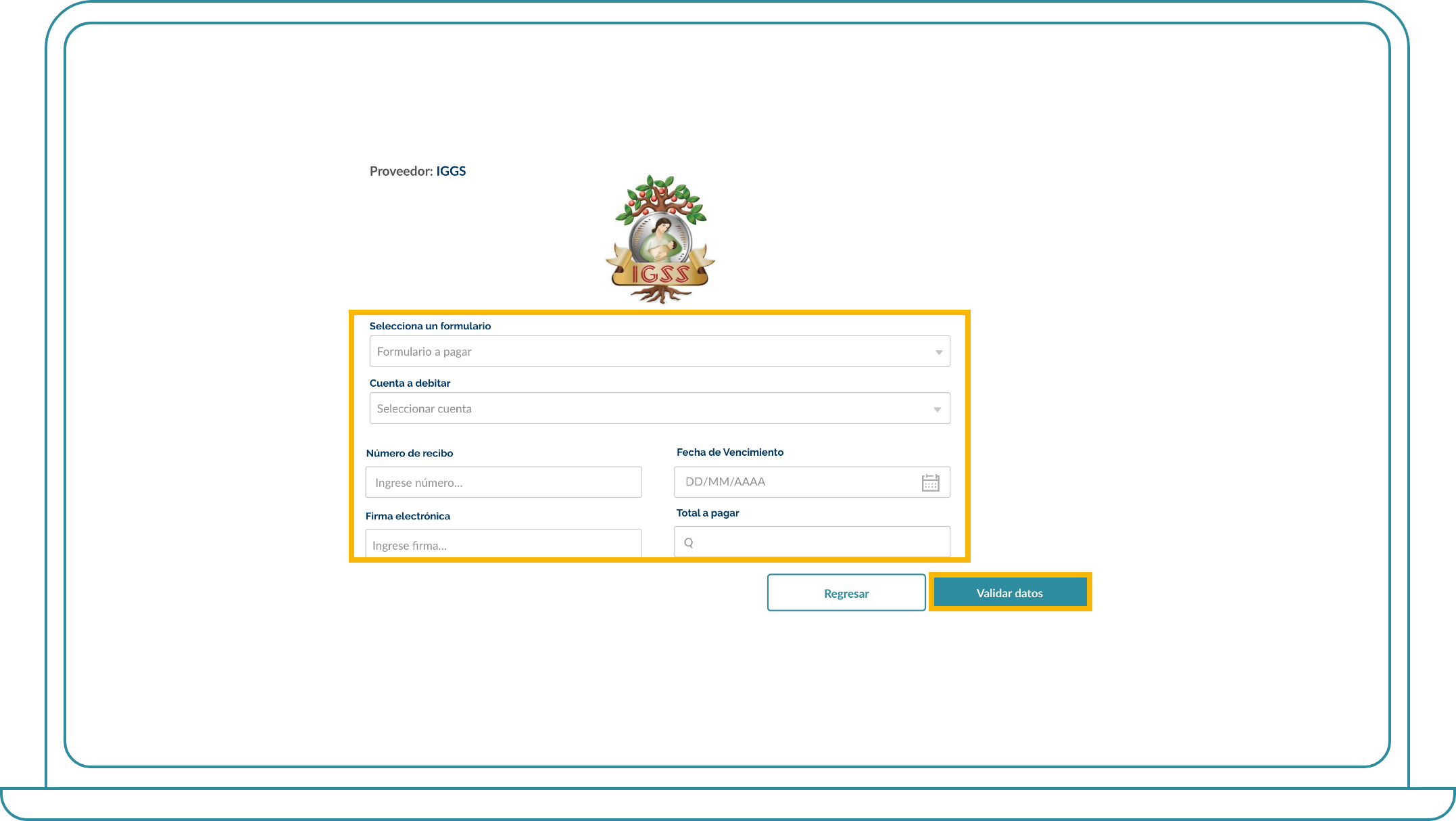Click the Validar datos button
This screenshot has height=821, width=1456.
[x=1010, y=592]
